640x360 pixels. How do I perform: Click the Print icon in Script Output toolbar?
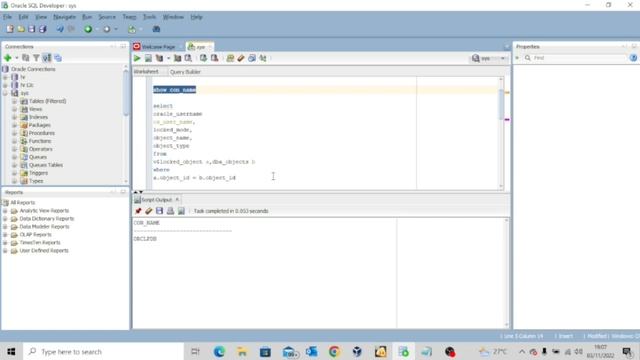pos(170,211)
